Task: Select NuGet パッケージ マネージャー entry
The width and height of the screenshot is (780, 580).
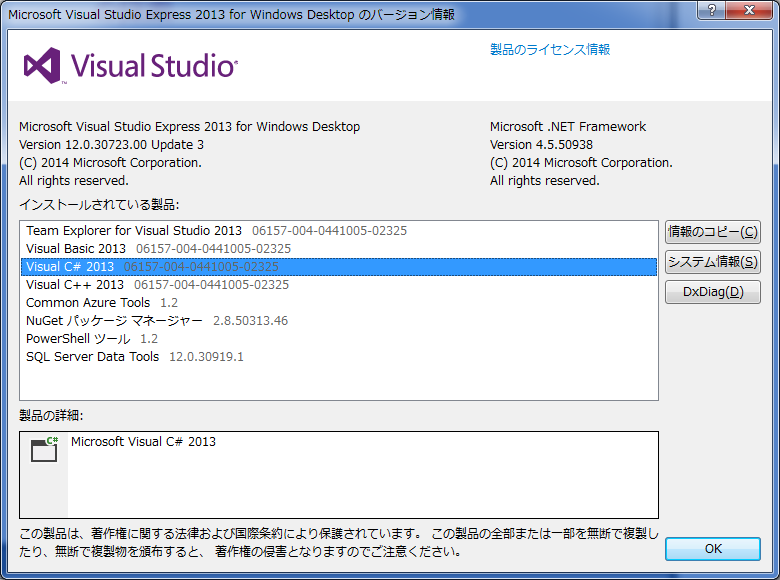Action: tap(339, 321)
